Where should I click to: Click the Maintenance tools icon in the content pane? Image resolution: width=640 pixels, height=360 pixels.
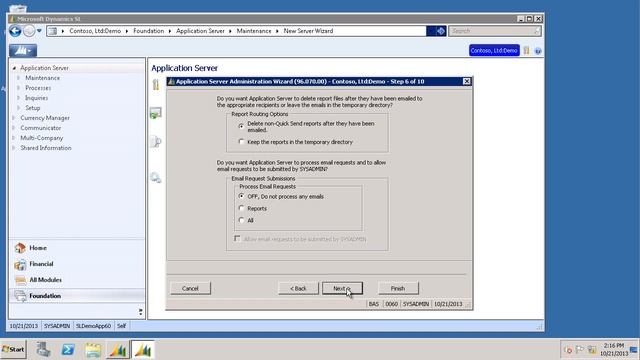[x=156, y=84]
